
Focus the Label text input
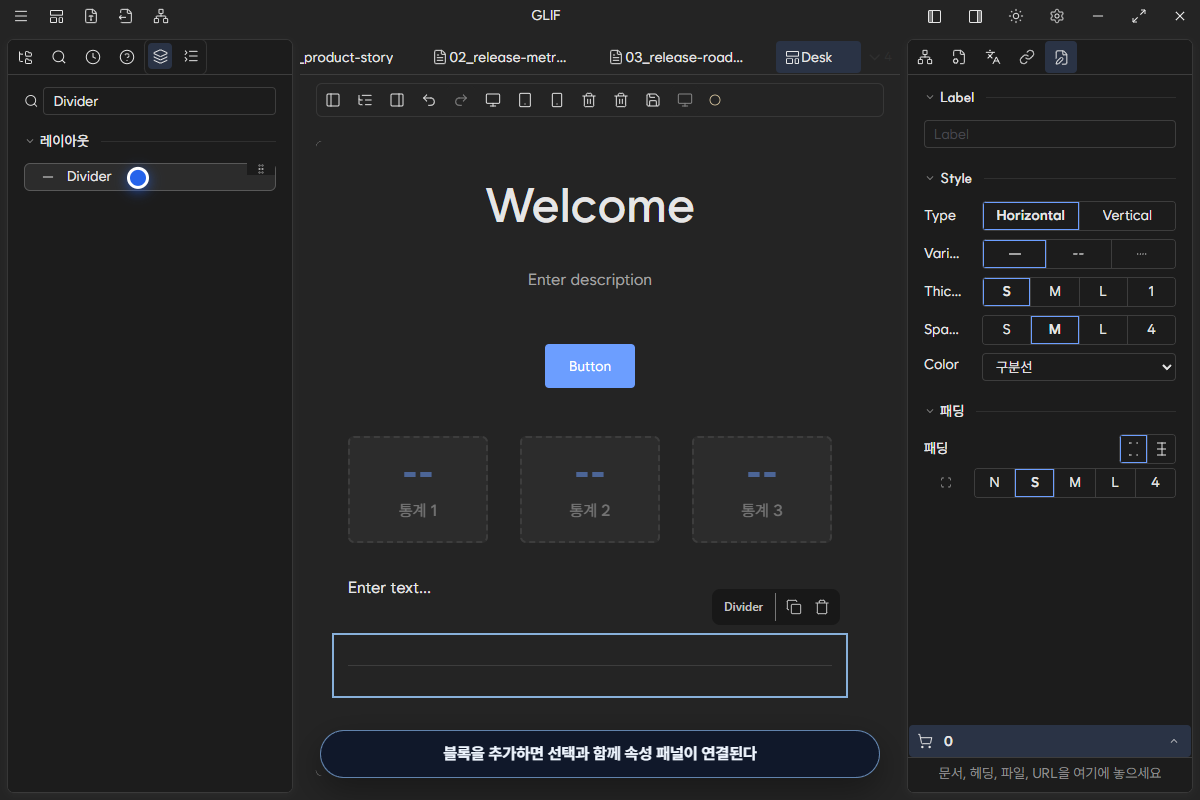[x=1049, y=134]
